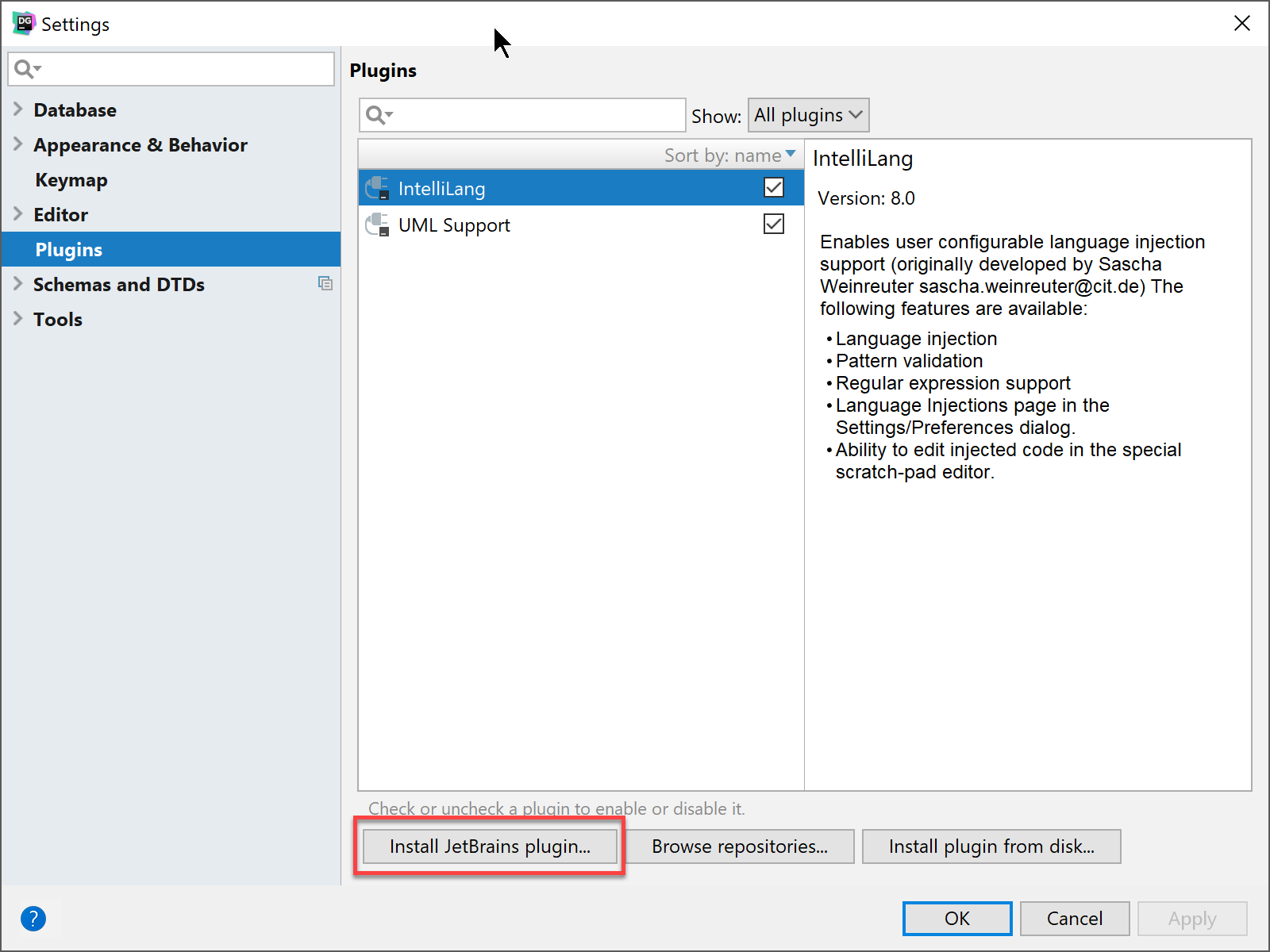Select the UML Support plugin row
Viewport: 1270px width, 952px height.
click(581, 225)
